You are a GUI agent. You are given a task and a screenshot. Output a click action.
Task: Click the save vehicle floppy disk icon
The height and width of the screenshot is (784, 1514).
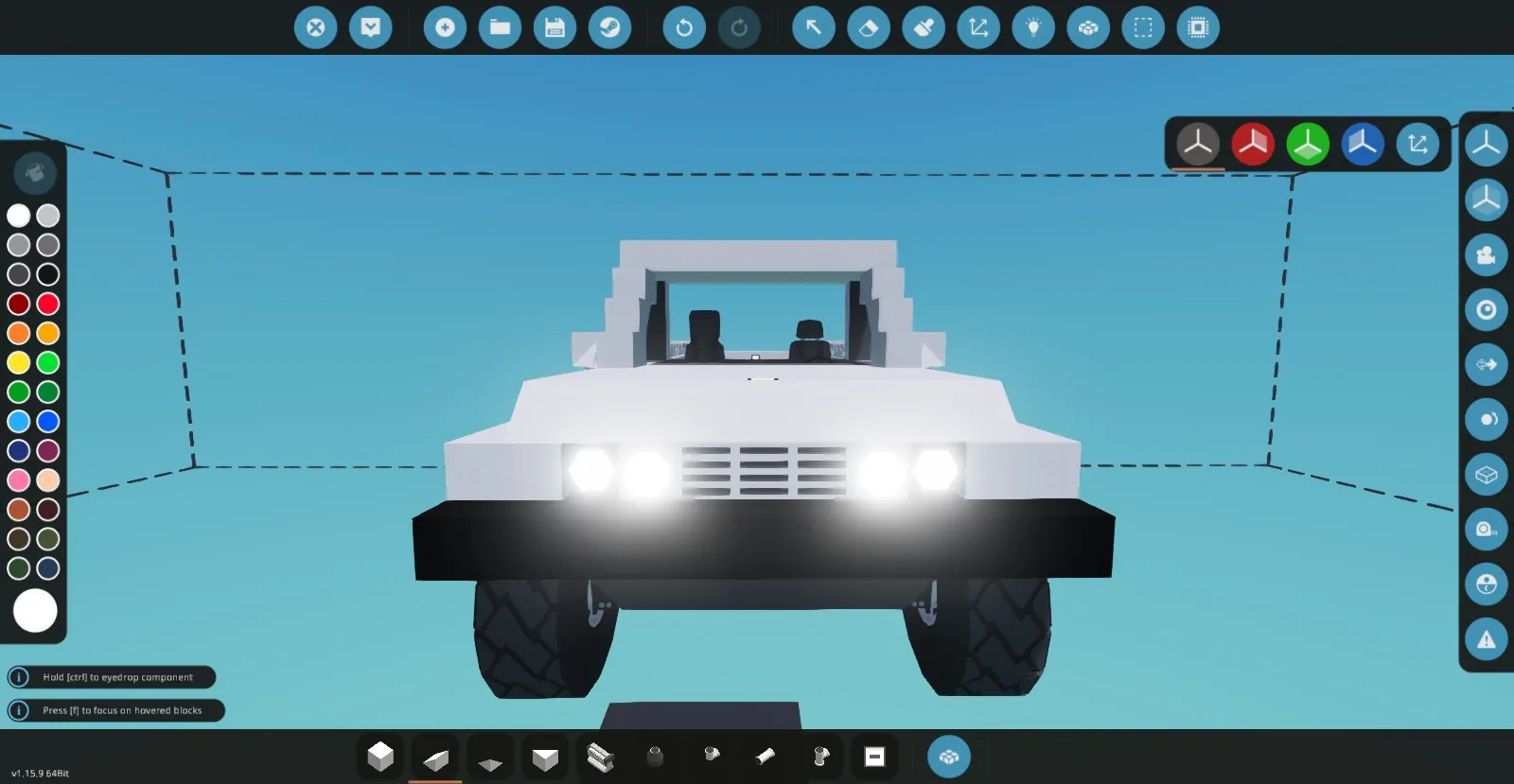click(555, 27)
